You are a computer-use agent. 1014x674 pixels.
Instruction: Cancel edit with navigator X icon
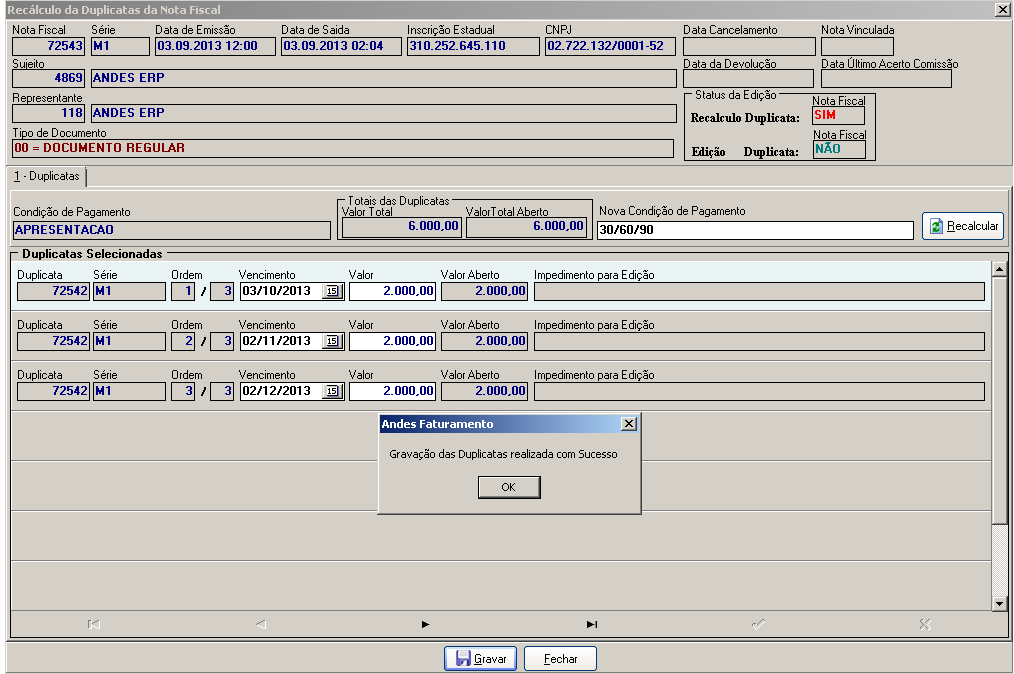click(925, 624)
